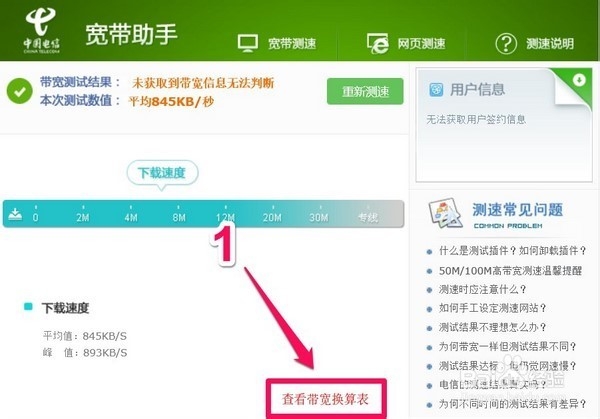Click the 重新测速 button
The height and width of the screenshot is (419, 600).
click(365, 91)
